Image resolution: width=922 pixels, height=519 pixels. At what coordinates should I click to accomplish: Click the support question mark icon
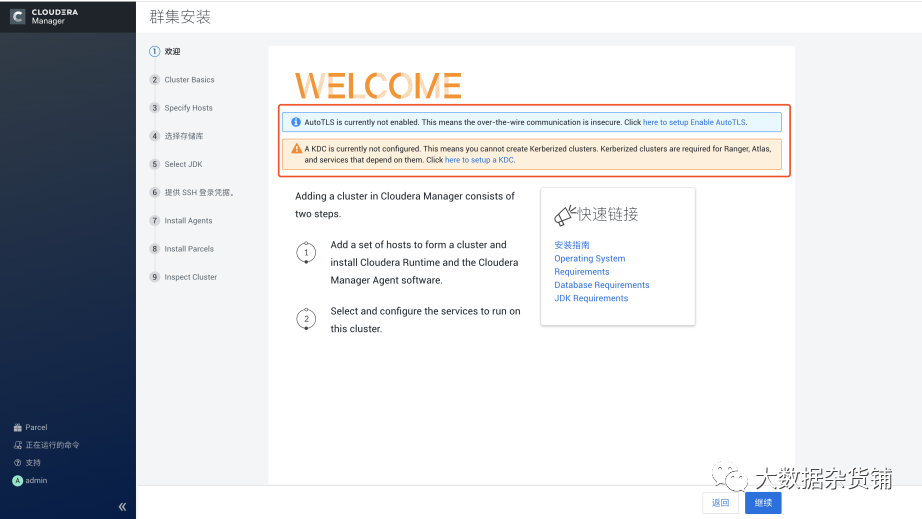pos(18,463)
